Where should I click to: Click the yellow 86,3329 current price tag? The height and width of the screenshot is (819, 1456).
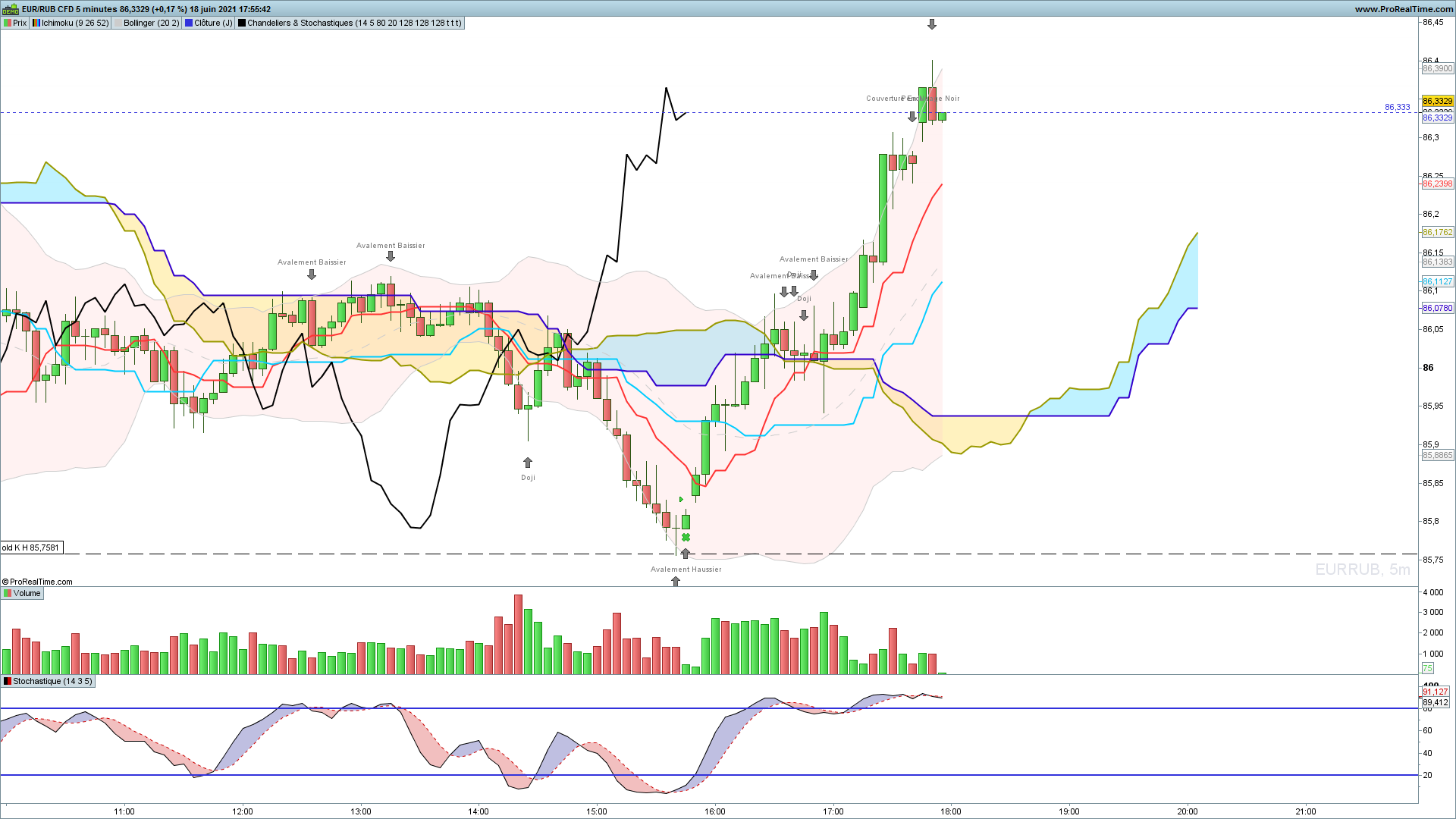click(1438, 101)
